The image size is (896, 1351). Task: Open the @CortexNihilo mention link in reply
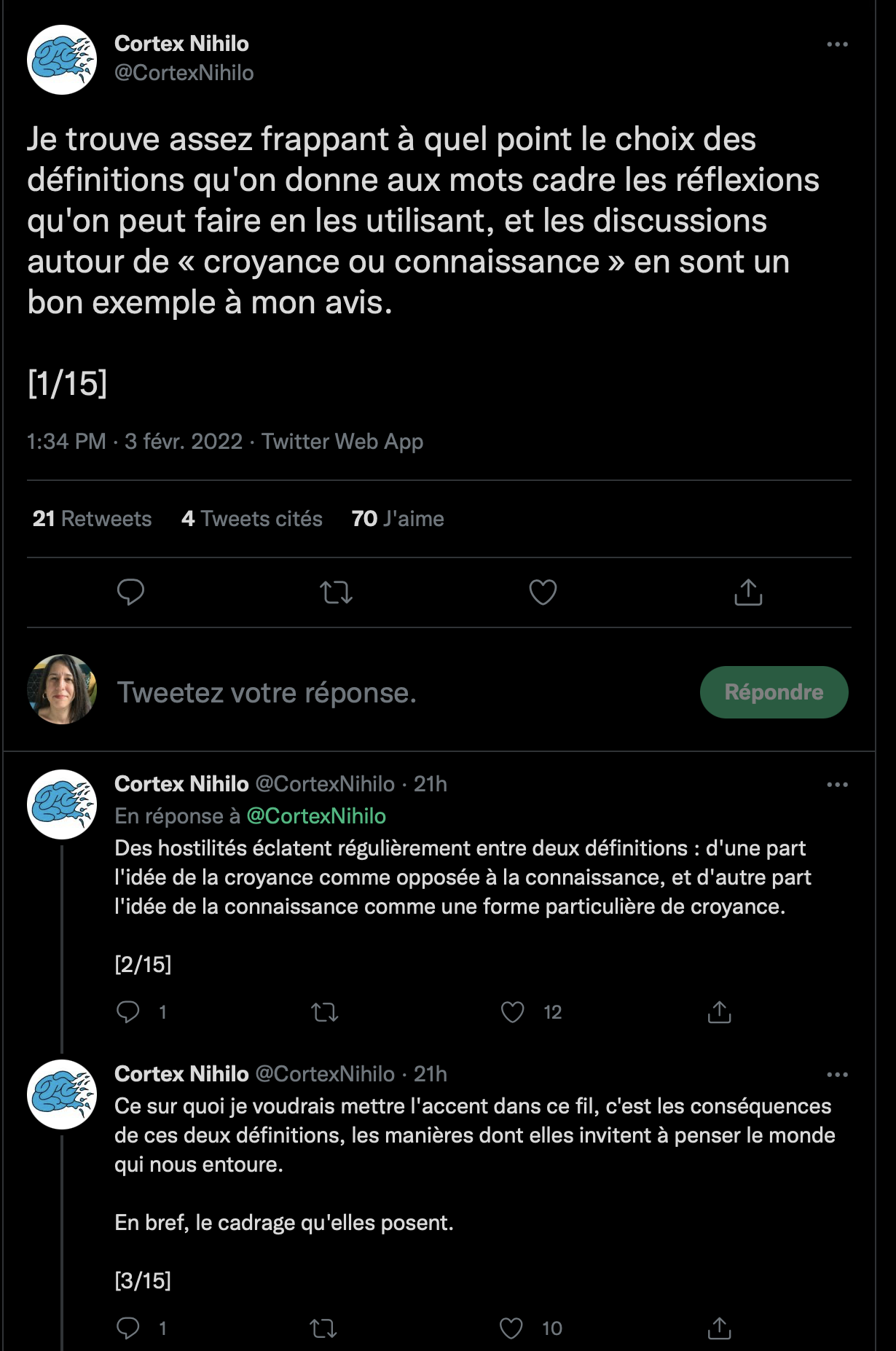click(316, 816)
